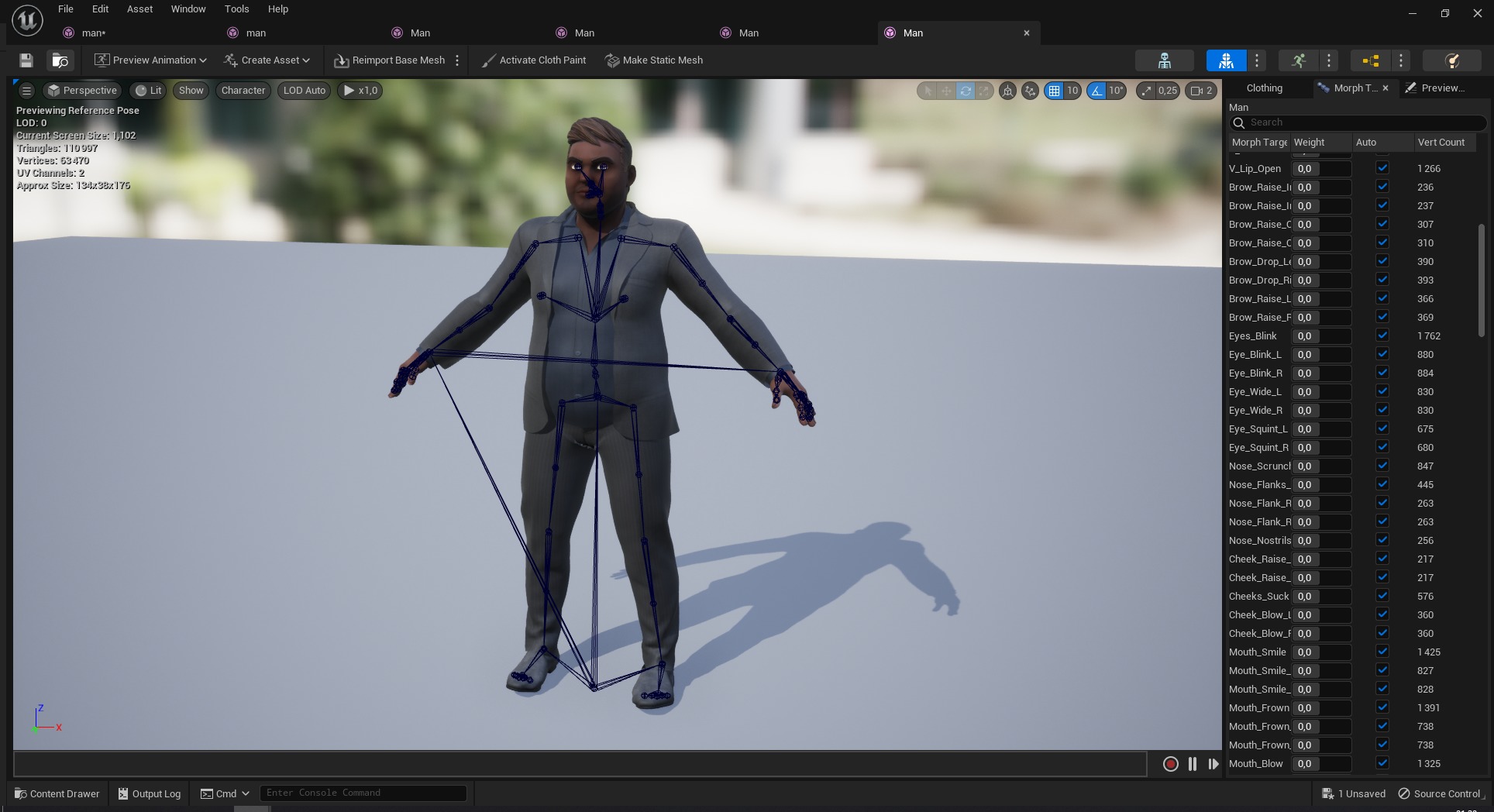1494x812 pixels.
Task: Toggle Auto checkbox for Eyes_Blink
Action: pyautogui.click(x=1382, y=335)
